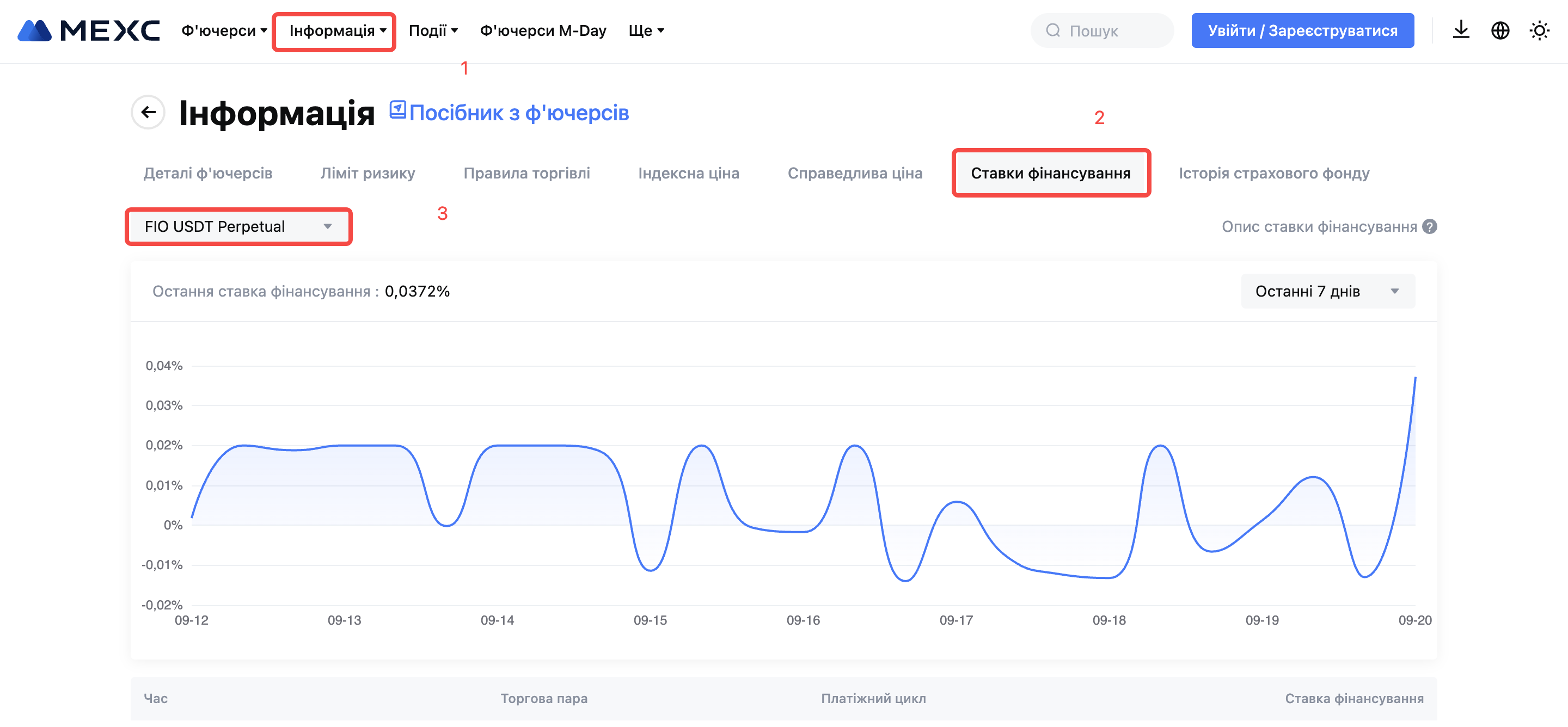The image size is (1568, 727).
Task: Expand the Останні 7 днів period dropdown
Action: (1327, 292)
